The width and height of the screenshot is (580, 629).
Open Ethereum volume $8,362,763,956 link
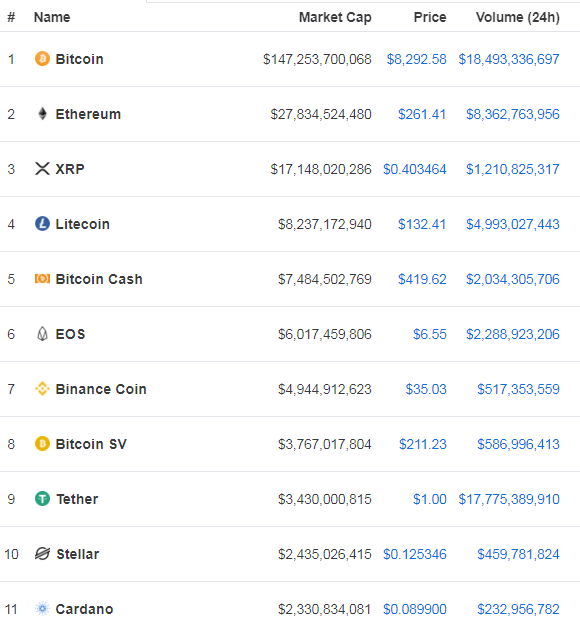tap(513, 114)
